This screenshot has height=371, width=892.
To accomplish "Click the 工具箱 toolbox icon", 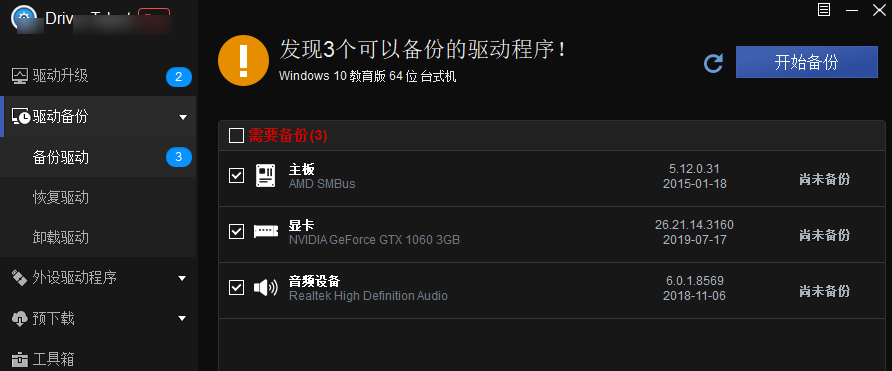I will pos(19,360).
